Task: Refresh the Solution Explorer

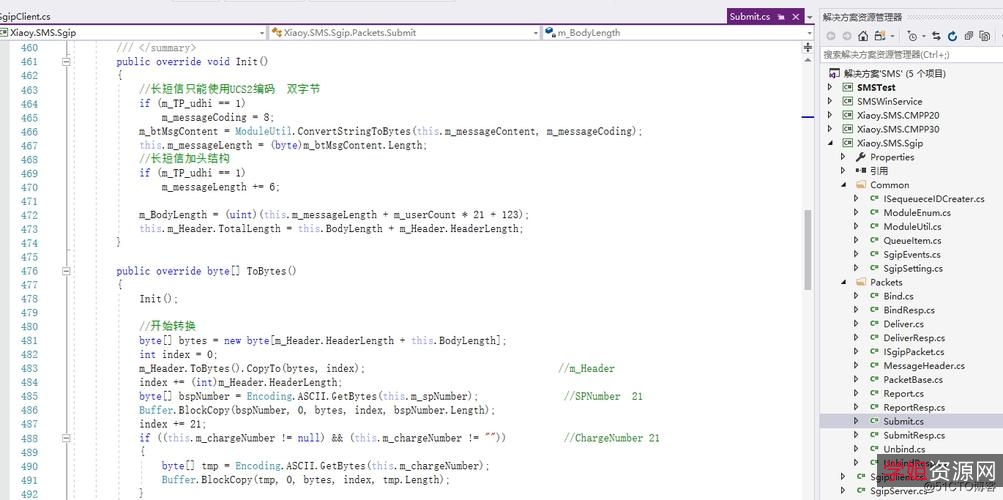Action: tap(952, 36)
